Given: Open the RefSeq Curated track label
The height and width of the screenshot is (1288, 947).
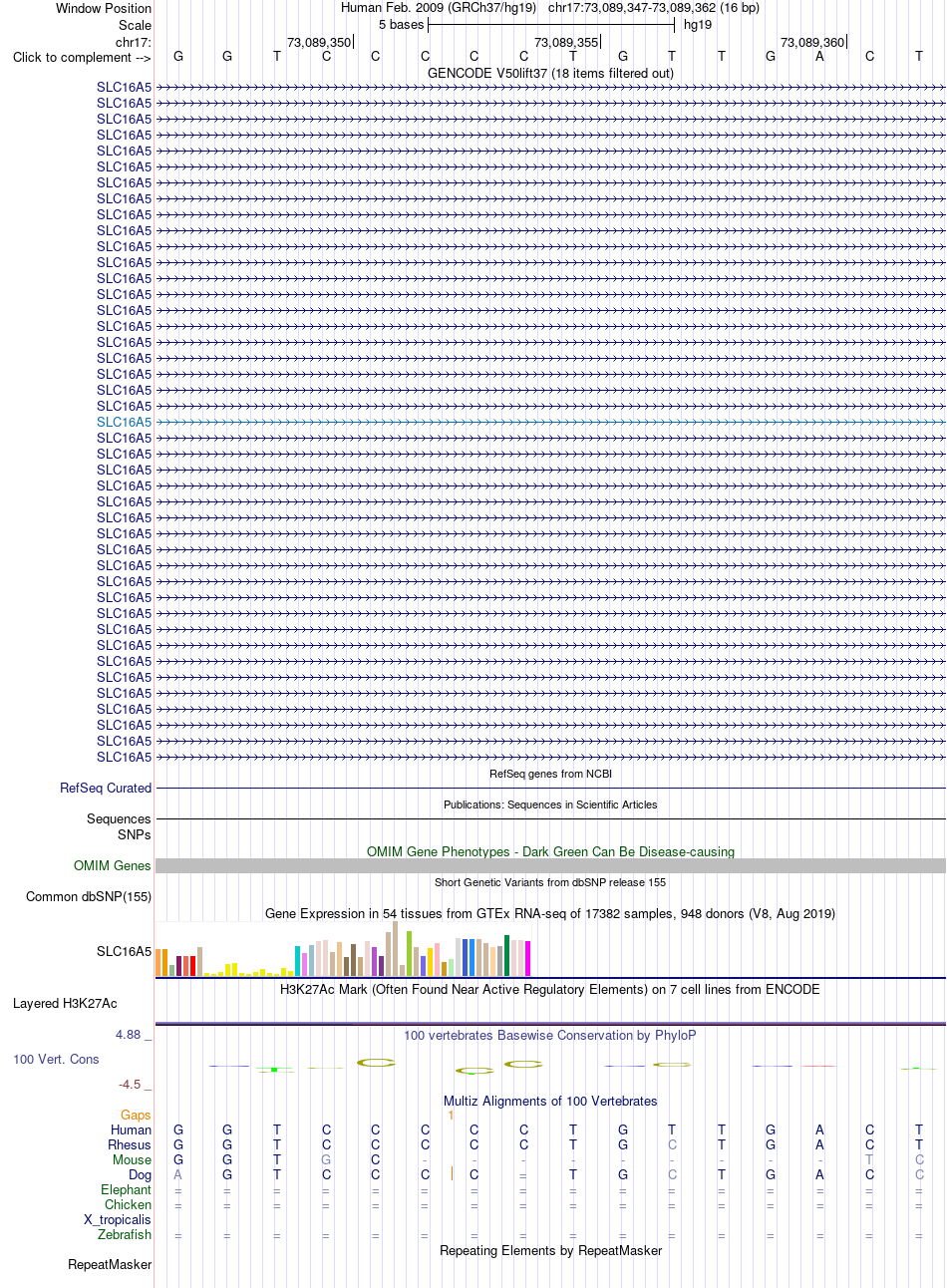Looking at the screenshot, I should click(106, 788).
